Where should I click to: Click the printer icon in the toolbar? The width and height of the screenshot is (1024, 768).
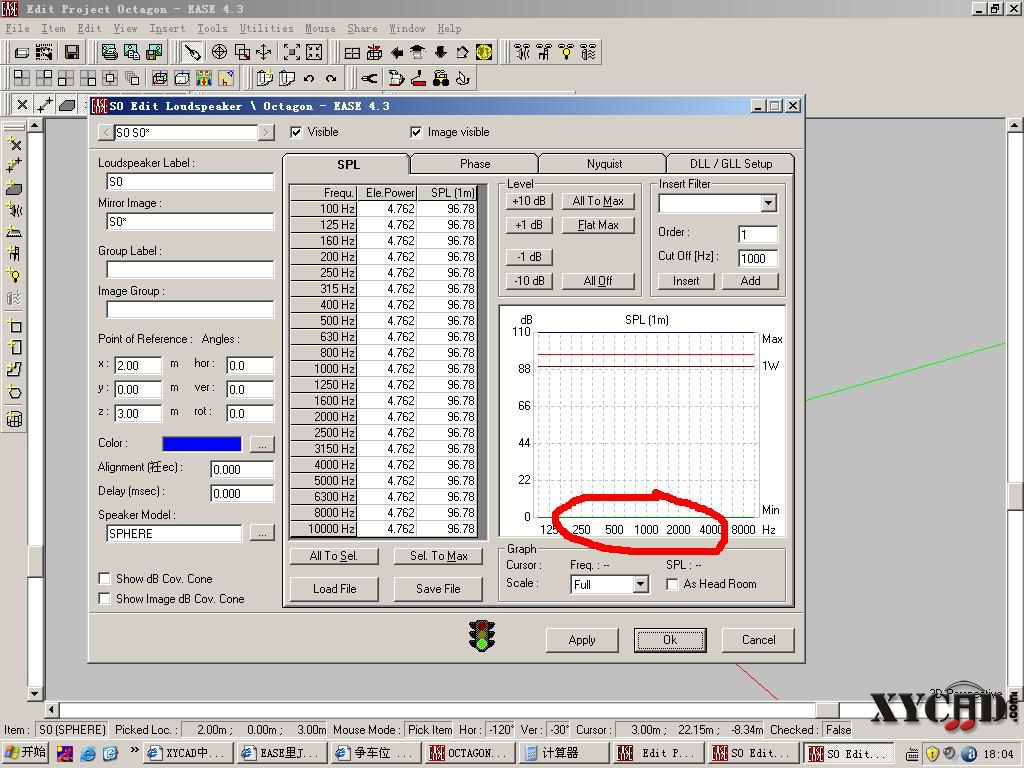point(109,52)
